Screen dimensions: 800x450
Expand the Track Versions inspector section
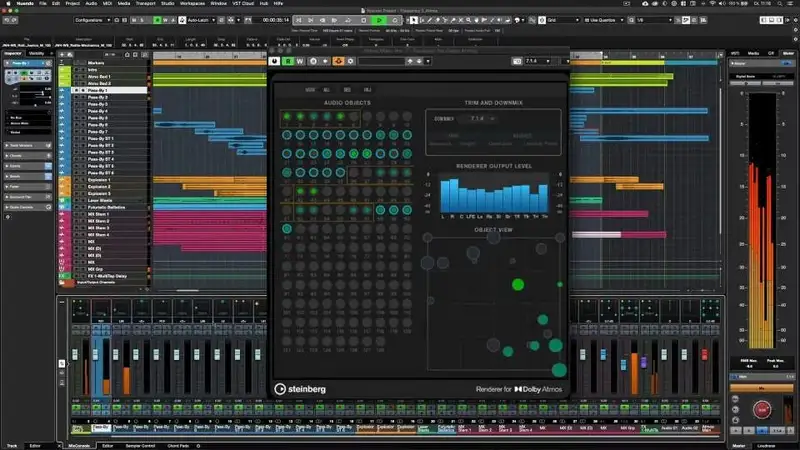28,145
